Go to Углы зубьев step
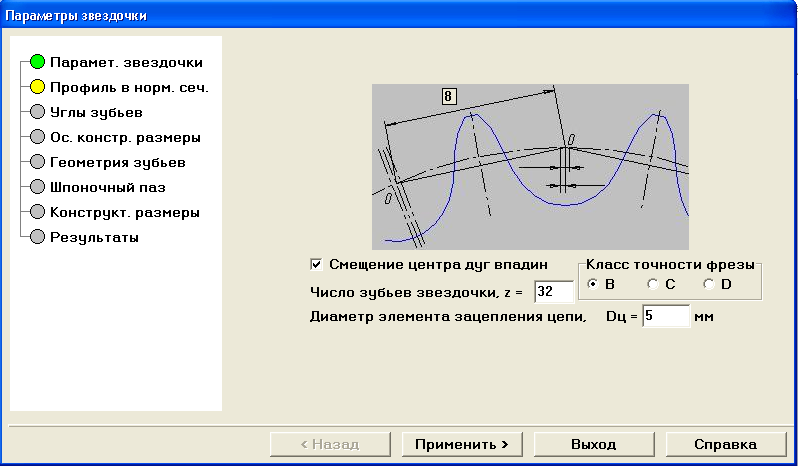The height and width of the screenshot is (466, 798). tap(96, 112)
